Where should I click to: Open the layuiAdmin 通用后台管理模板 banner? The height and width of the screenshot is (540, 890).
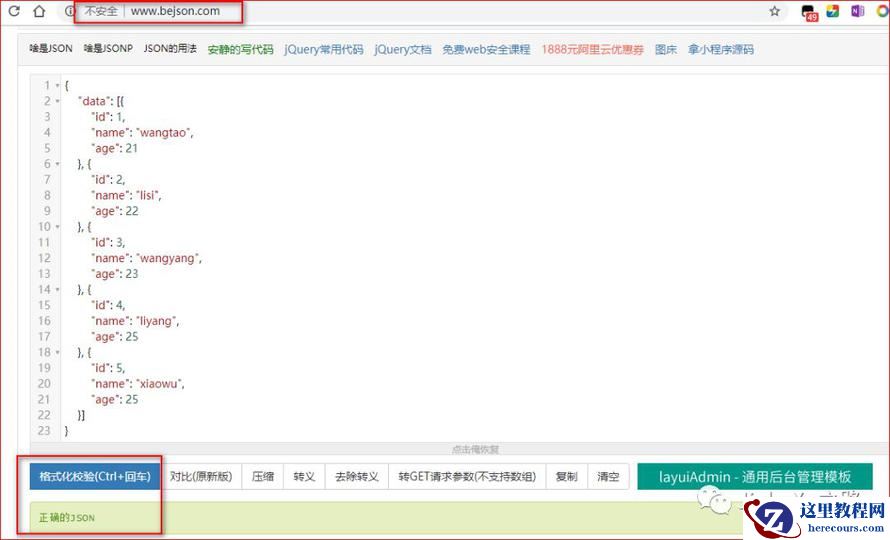[755, 476]
